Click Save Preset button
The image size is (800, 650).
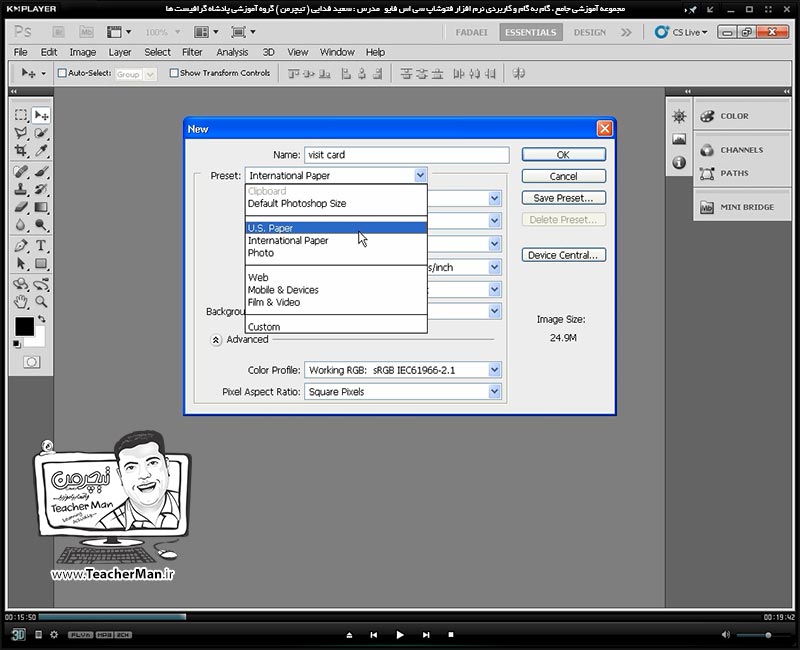coord(564,198)
